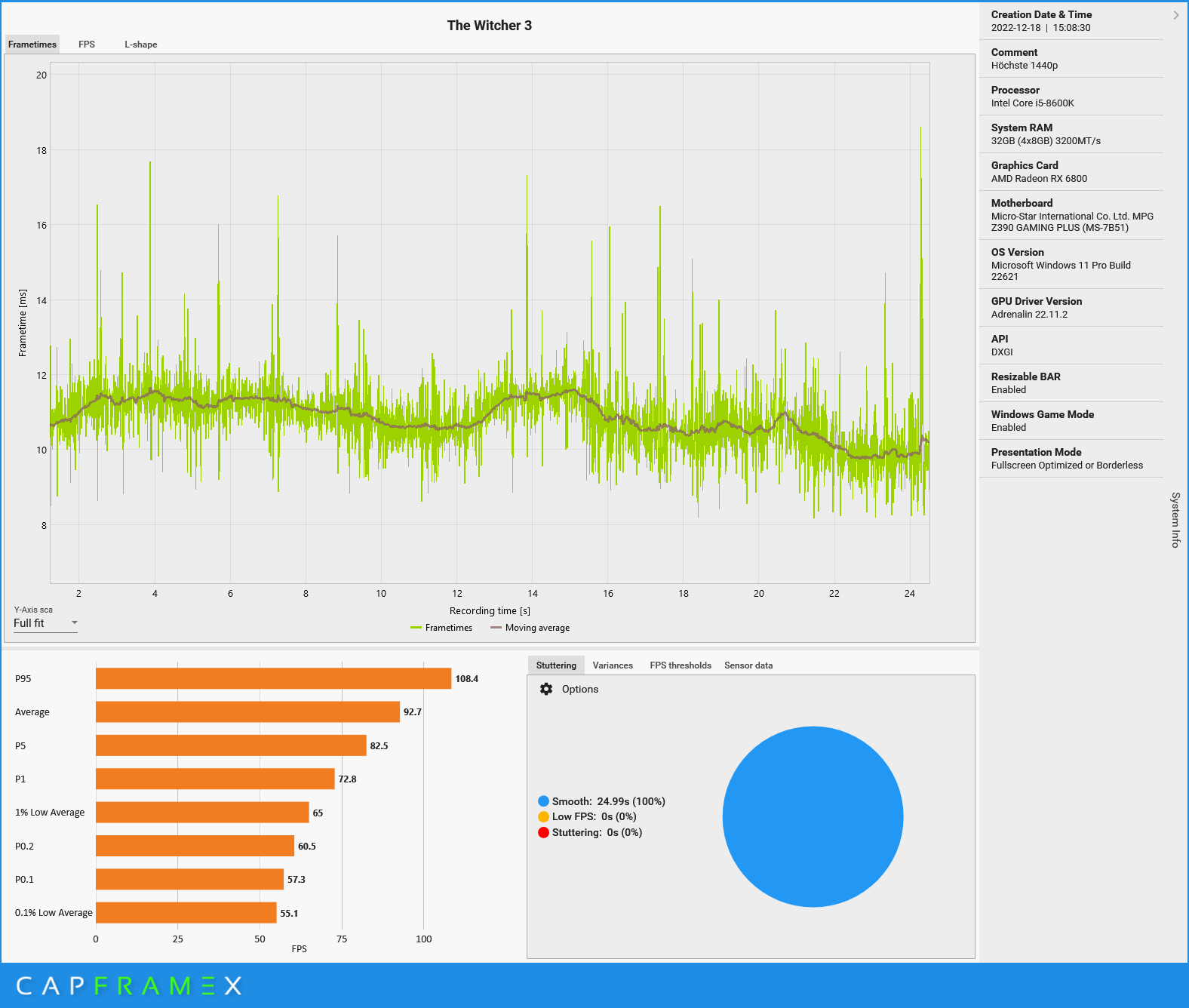Click the blue Smooth legend dot
This screenshot has height=1008, width=1189.
543,801
